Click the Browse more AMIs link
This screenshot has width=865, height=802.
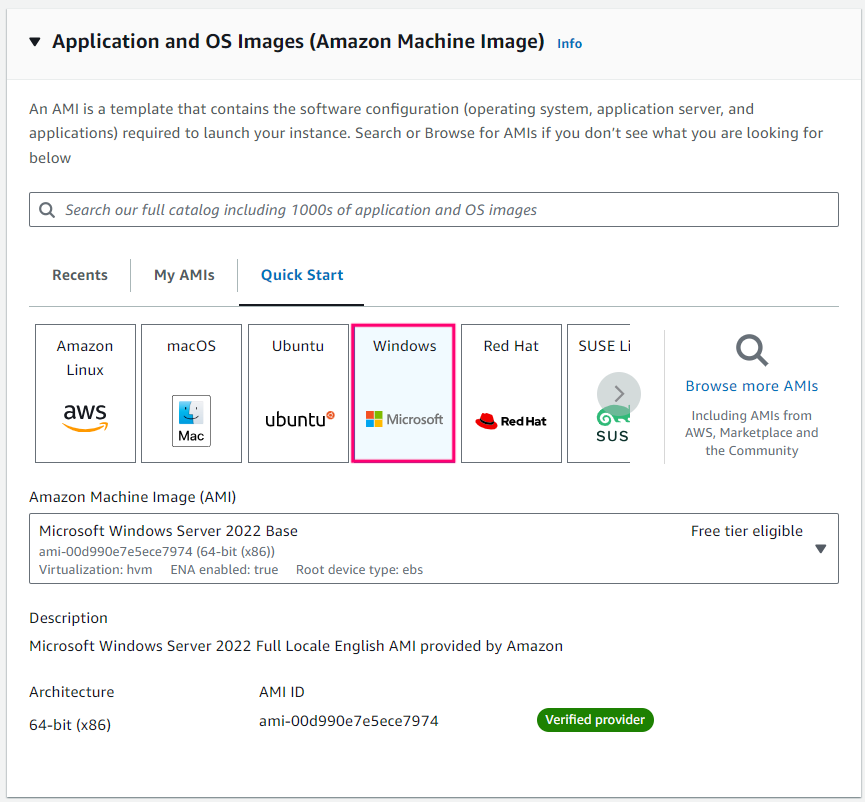pyautogui.click(x=751, y=386)
